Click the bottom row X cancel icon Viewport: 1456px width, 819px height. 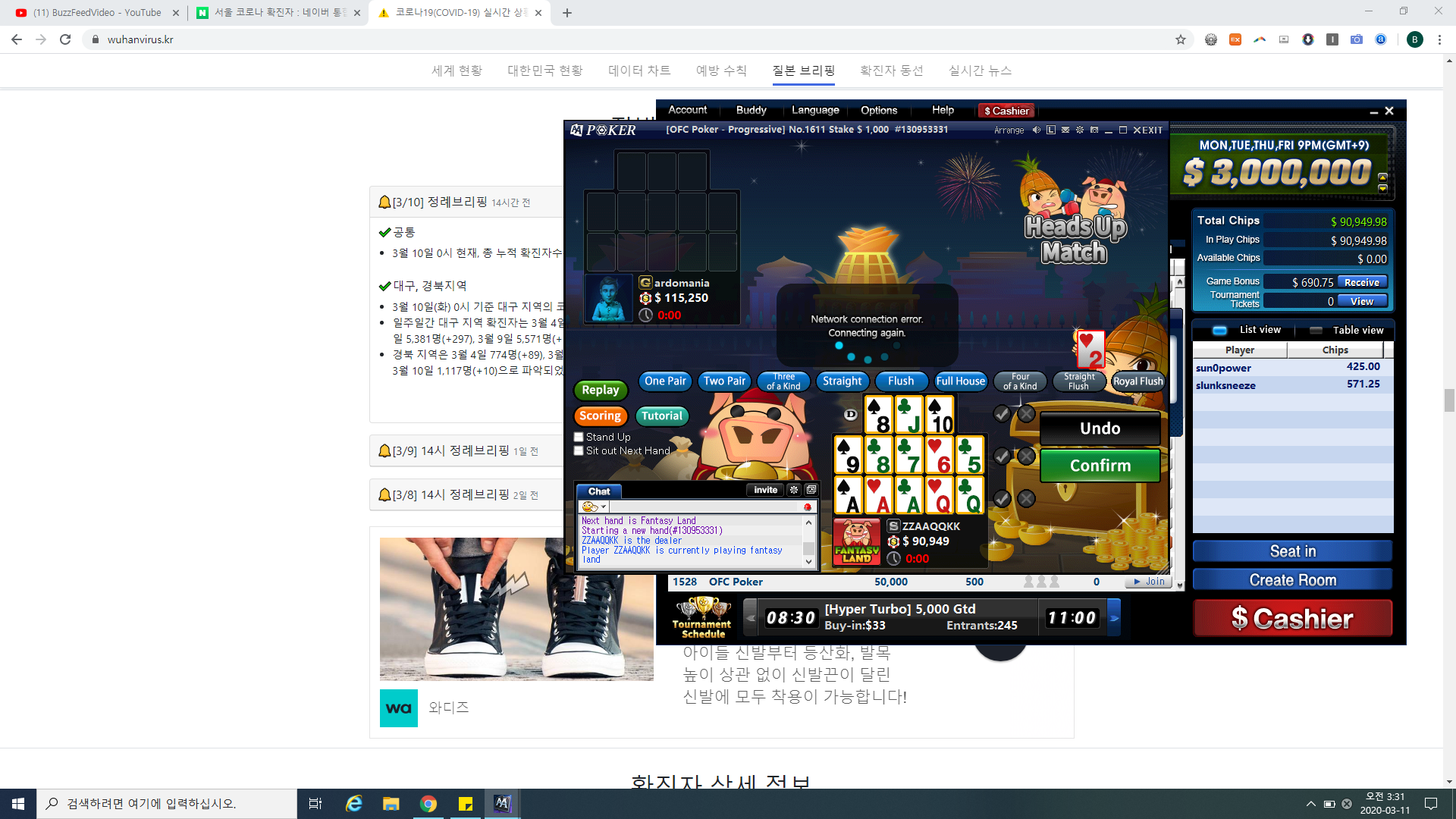click(x=1026, y=498)
